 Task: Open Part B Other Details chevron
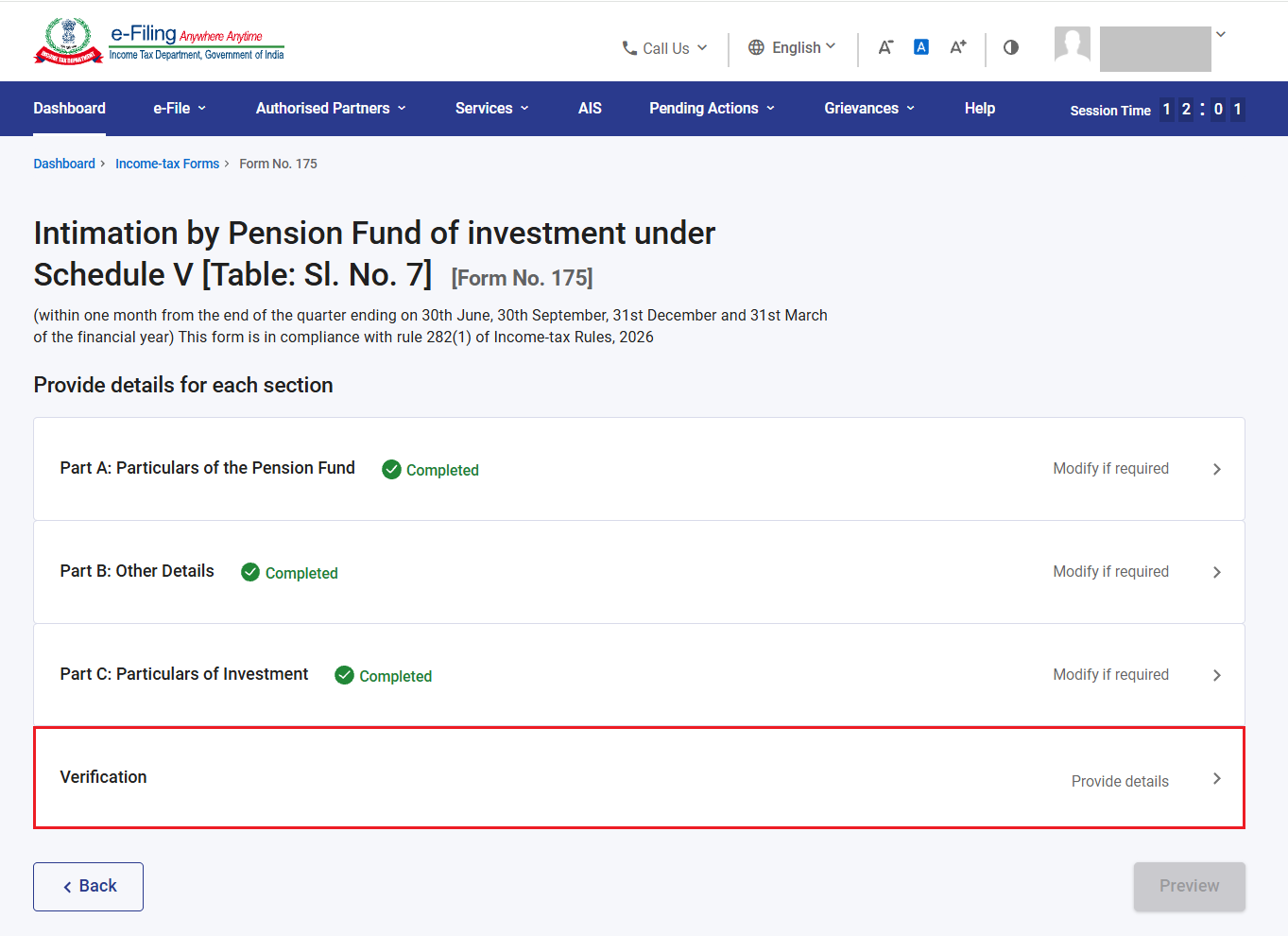click(x=1217, y=572)
